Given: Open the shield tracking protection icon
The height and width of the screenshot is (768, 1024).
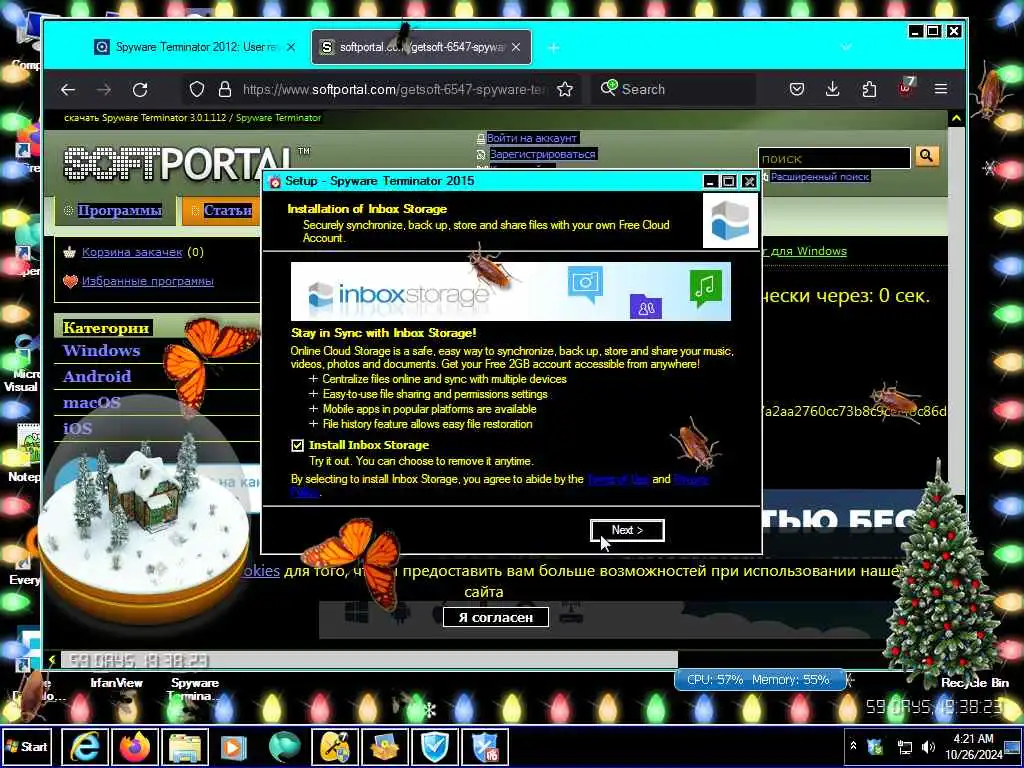Looking at the screenshot, I should [x=197, y=89].
